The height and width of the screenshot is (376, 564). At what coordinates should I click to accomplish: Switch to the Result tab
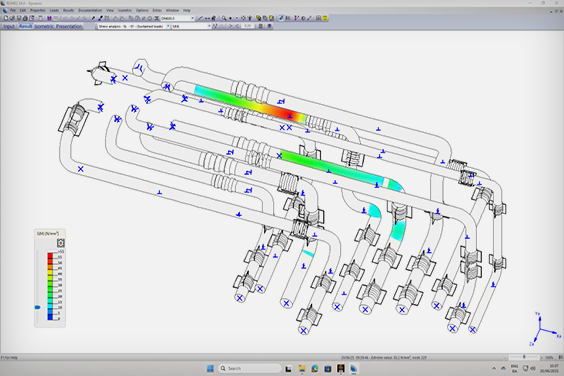click(26, 26)
